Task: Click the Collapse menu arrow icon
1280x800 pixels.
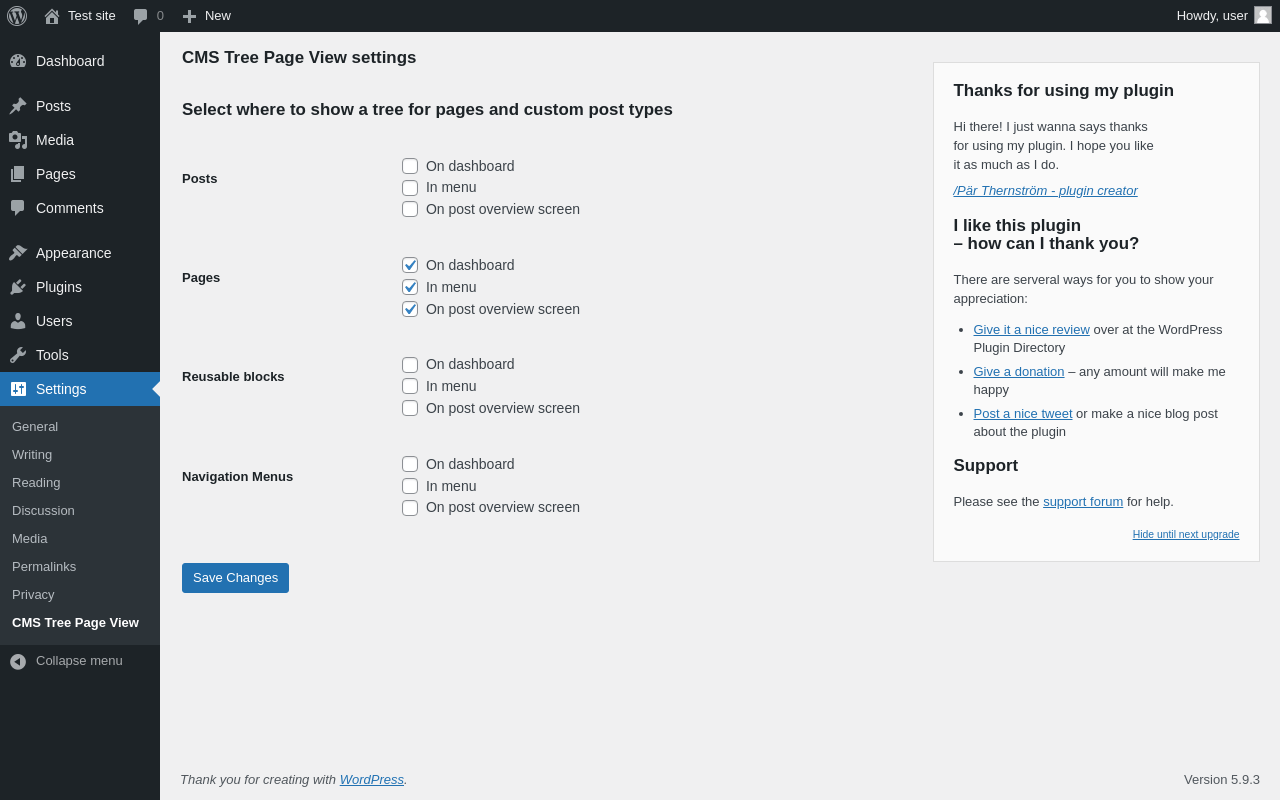Action: pyautogui.click(x=18, y=661)
